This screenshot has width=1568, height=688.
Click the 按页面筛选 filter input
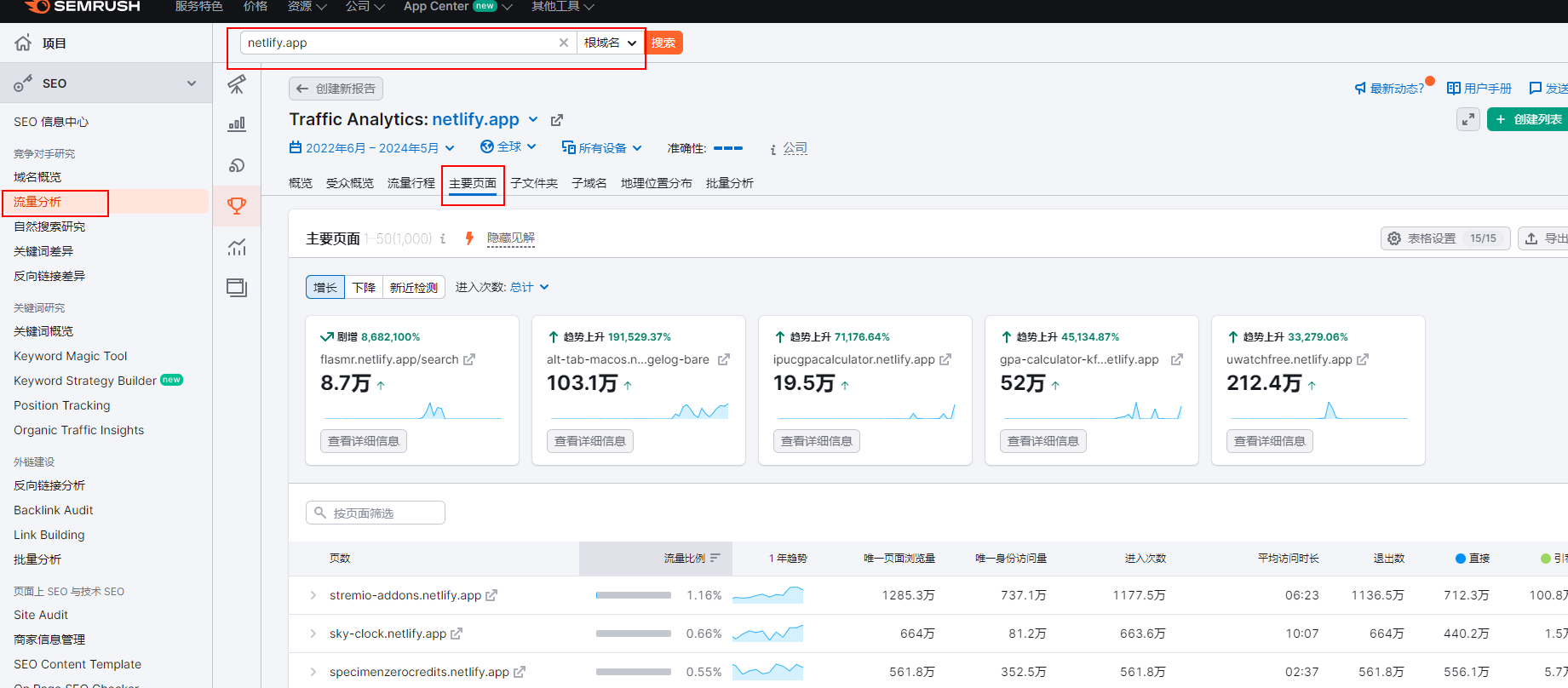tap(376, 513)
